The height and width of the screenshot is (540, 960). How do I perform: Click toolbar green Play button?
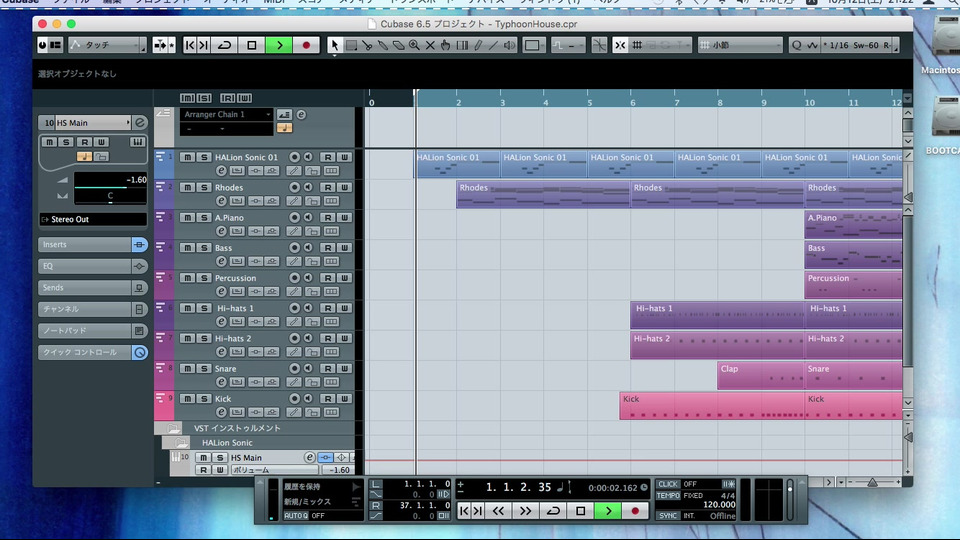tap(279, 45)
